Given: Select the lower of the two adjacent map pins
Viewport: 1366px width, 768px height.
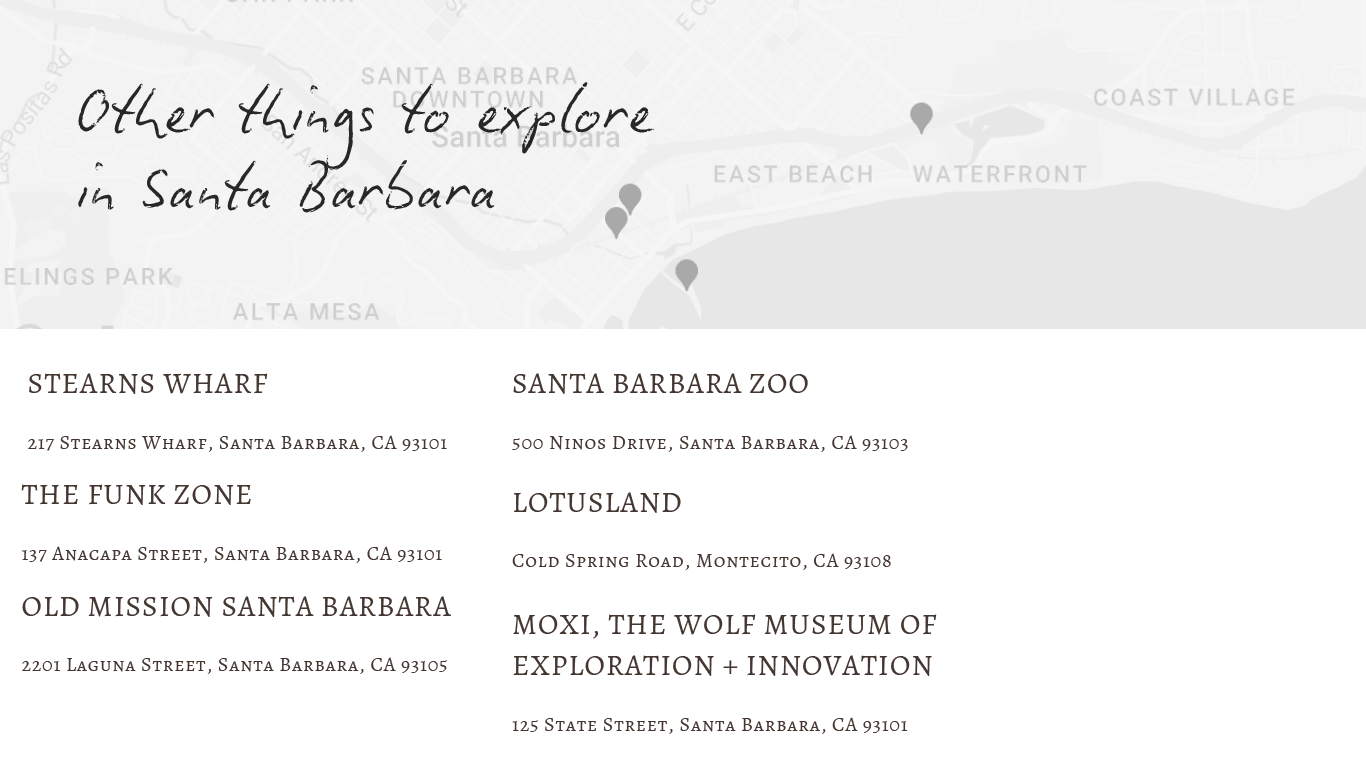Looking at the screenshot, I should [616, 220].
